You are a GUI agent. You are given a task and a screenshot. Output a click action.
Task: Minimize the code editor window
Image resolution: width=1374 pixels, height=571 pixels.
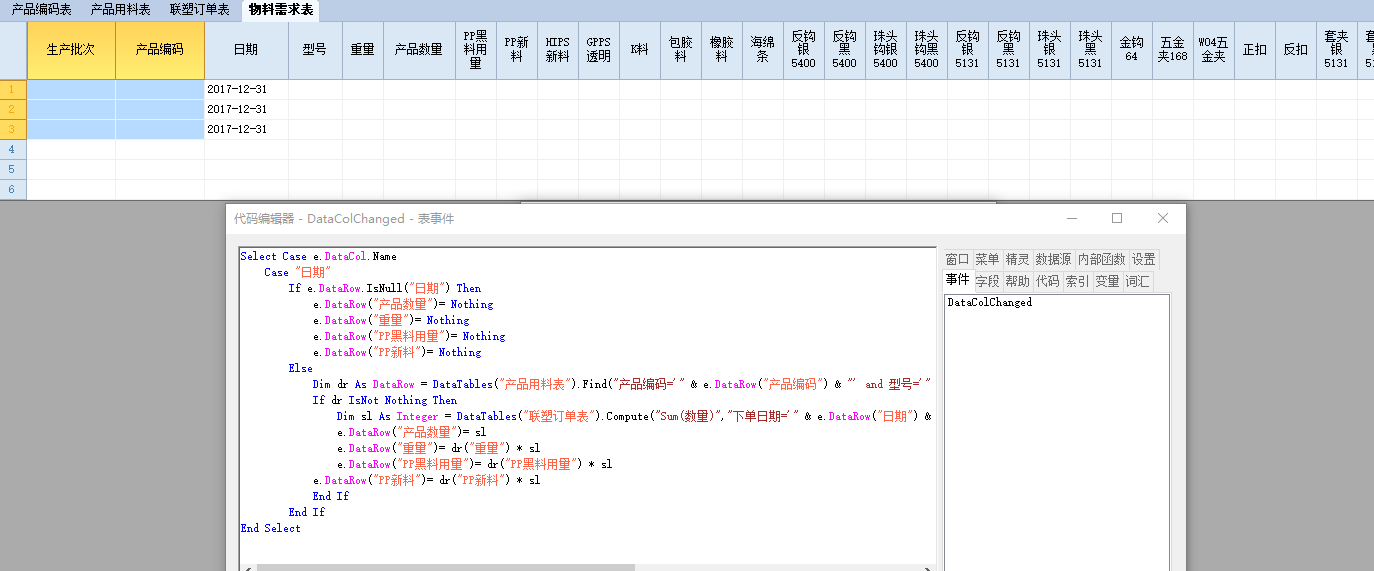1071,218
